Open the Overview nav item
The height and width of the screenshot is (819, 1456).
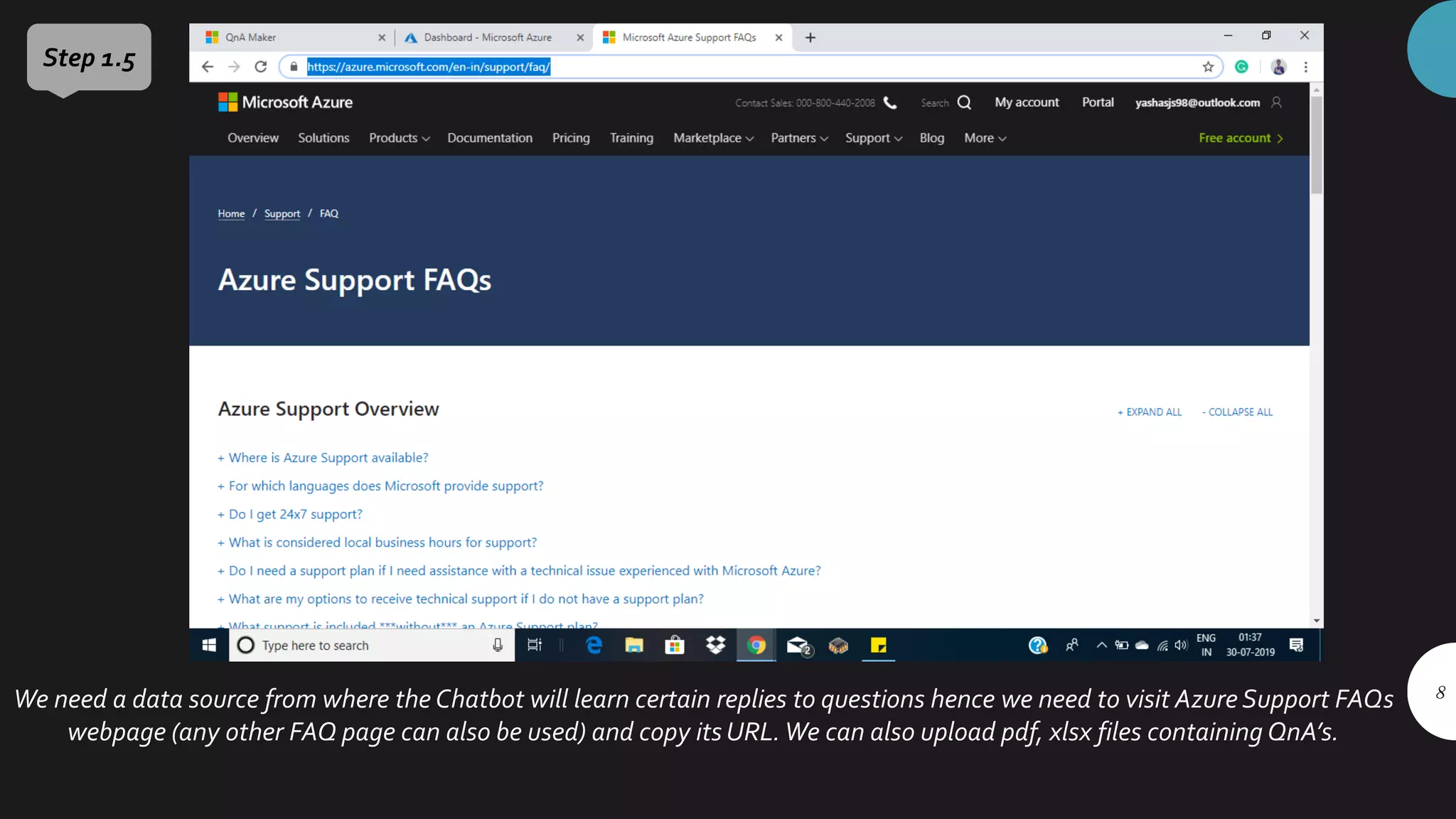(x=253, y=138)
